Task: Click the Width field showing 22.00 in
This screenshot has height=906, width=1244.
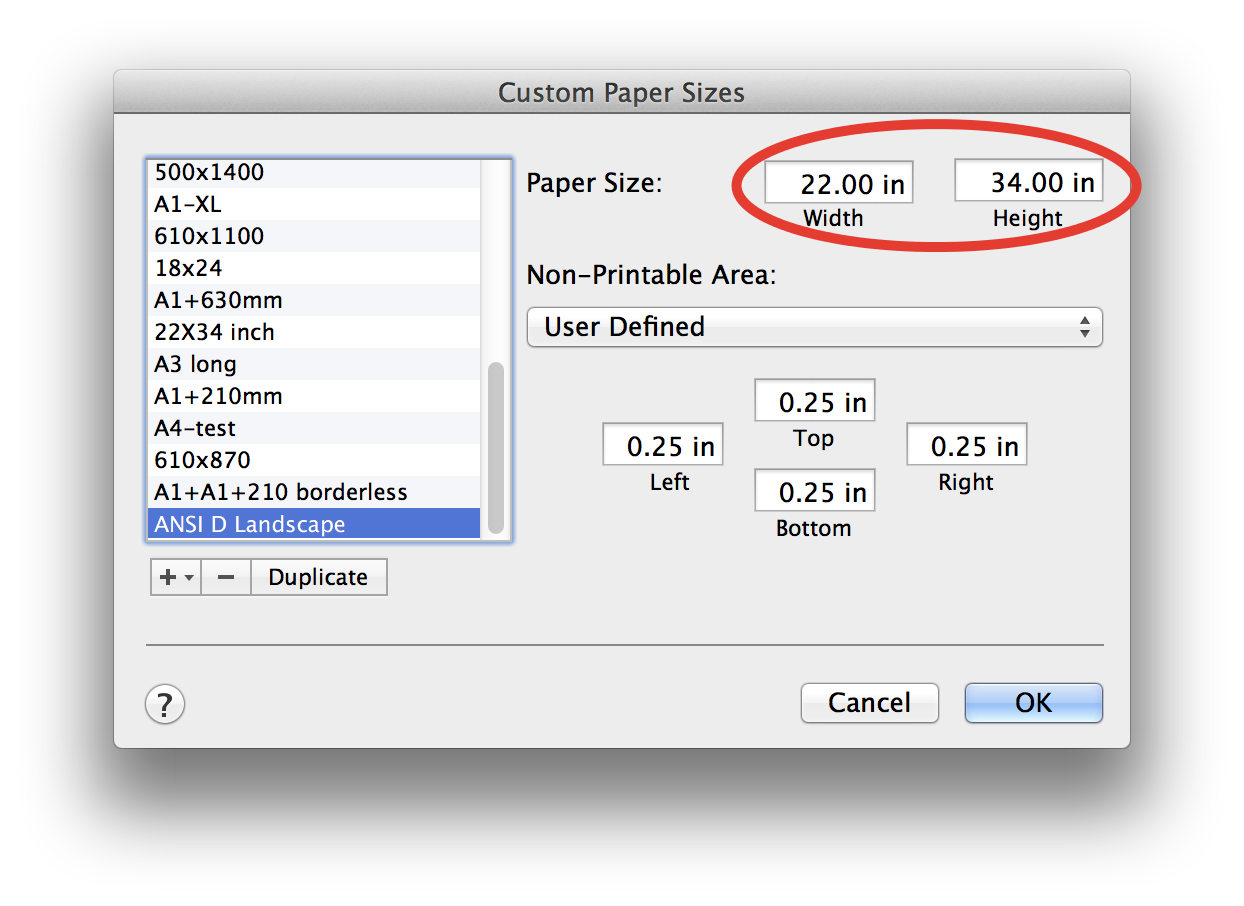Action: coord(839,183)
